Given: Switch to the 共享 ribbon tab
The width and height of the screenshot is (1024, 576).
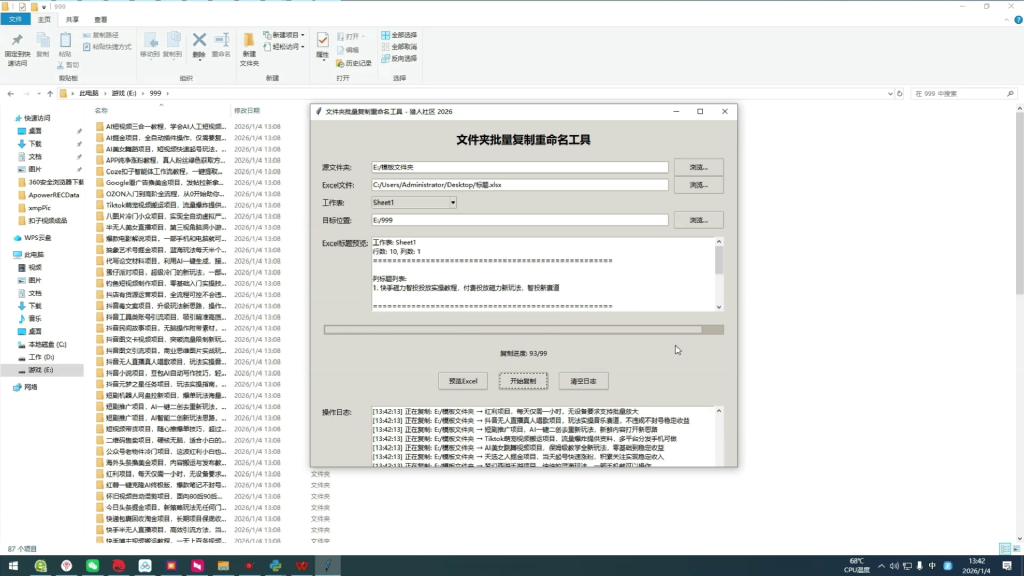Looking at the screenshot, I should [x=72, y=19].
